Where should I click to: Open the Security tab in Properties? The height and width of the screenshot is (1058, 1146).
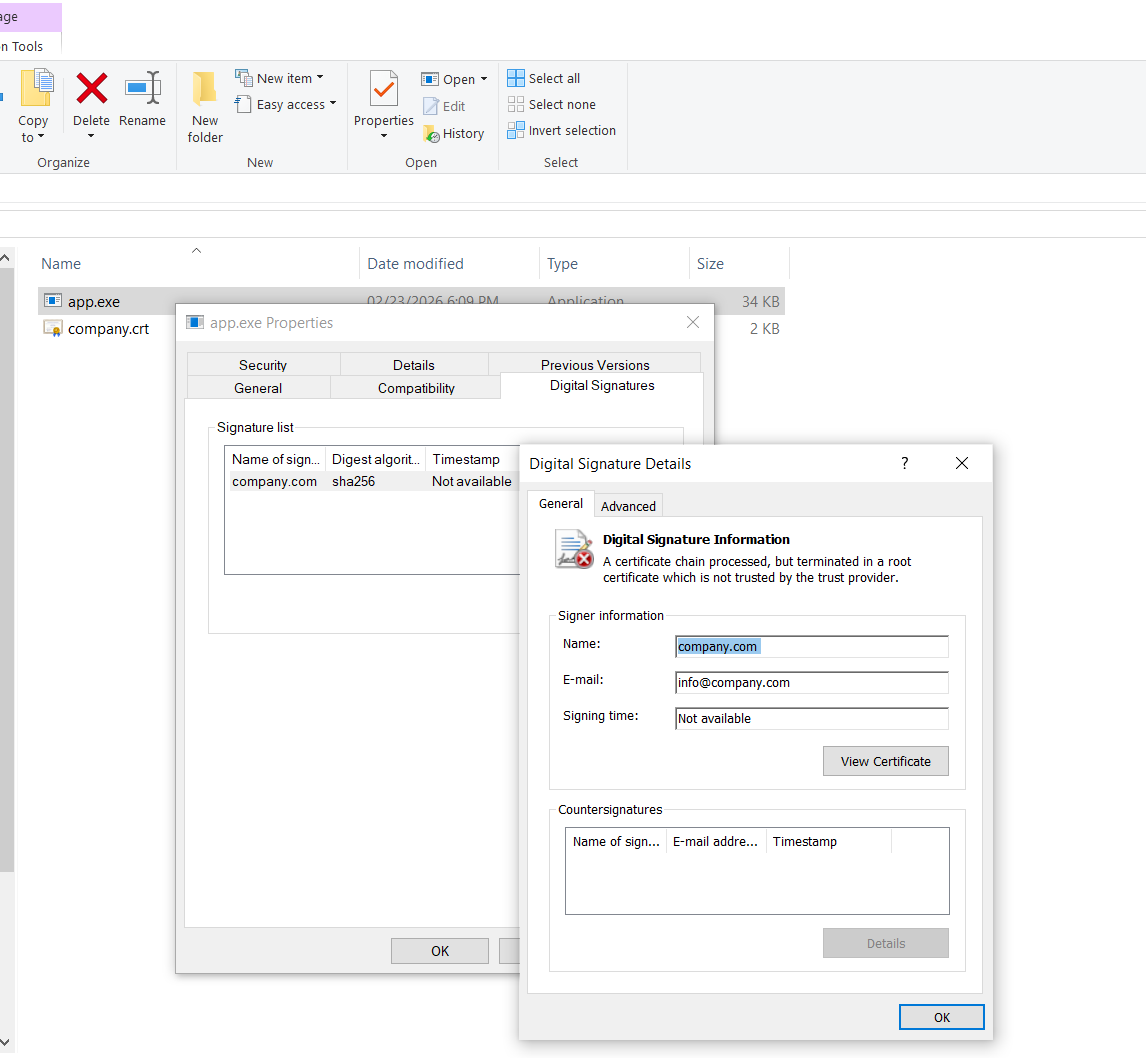[x=262, y=364]
